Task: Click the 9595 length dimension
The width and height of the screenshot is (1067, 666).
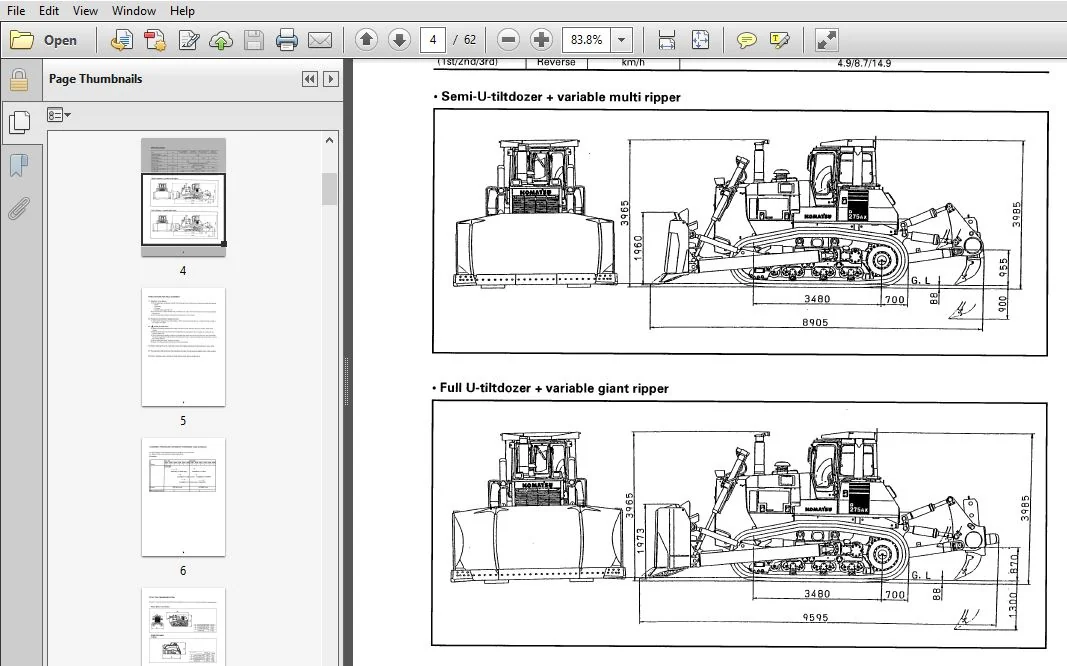Action: point(815,618)
